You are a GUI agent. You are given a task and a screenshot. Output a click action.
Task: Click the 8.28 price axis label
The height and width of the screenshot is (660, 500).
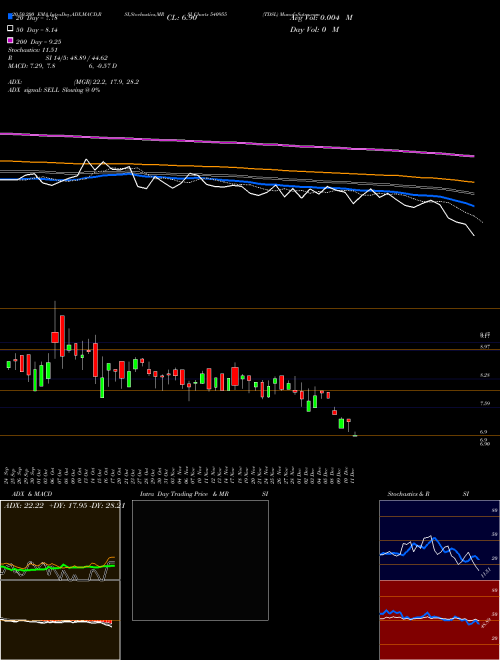[484, 375]
